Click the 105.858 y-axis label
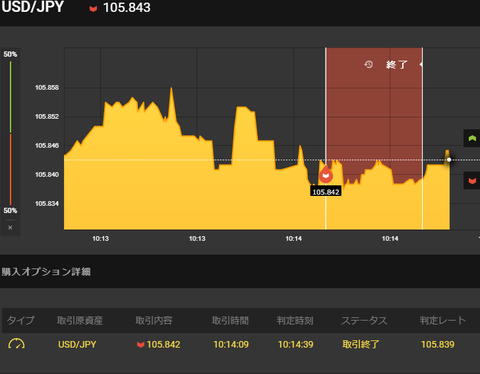Viewport: 480px width, 374px height. tap(47, 88)
